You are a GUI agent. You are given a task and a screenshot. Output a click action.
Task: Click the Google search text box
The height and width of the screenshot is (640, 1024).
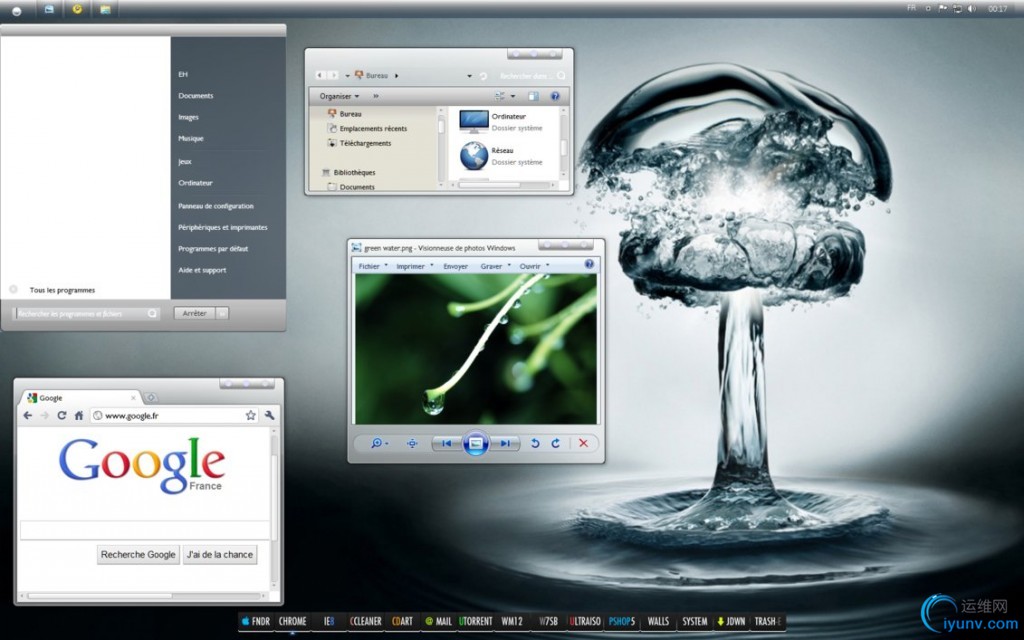145,530
